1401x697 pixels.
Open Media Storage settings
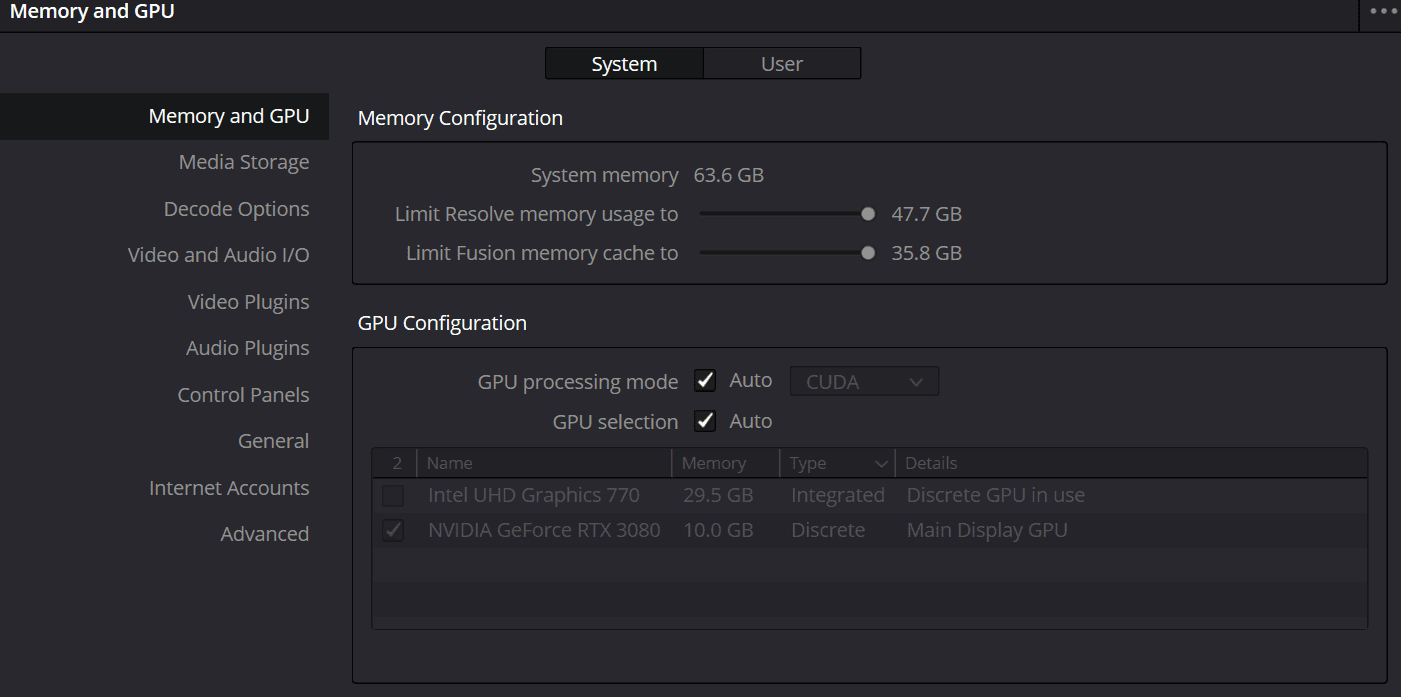click(x=244, y=162)
